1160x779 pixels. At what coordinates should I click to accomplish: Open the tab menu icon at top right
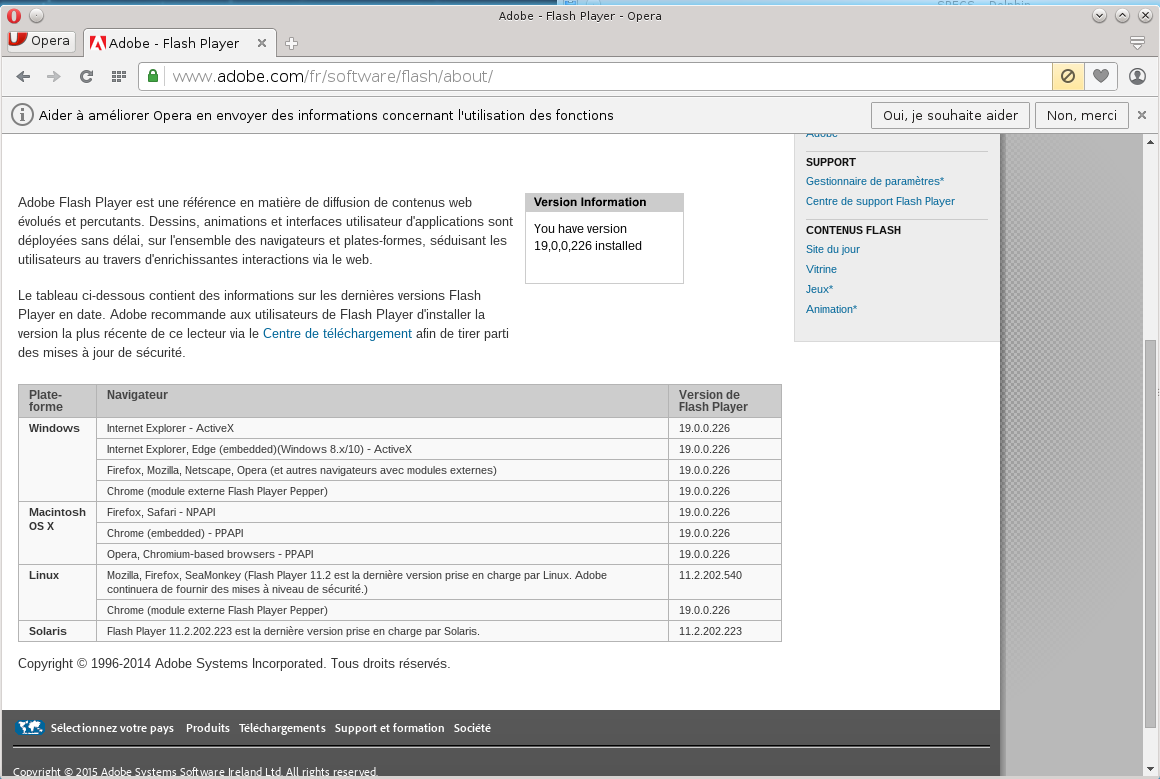tap(1138, 43)
